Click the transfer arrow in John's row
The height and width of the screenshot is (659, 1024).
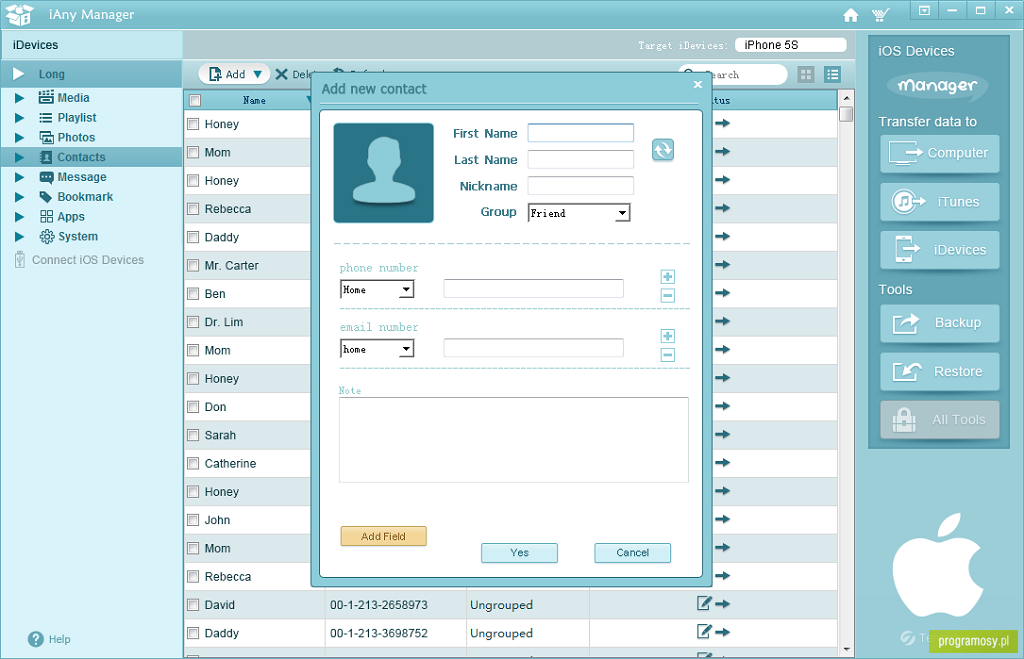coord(722,519)
